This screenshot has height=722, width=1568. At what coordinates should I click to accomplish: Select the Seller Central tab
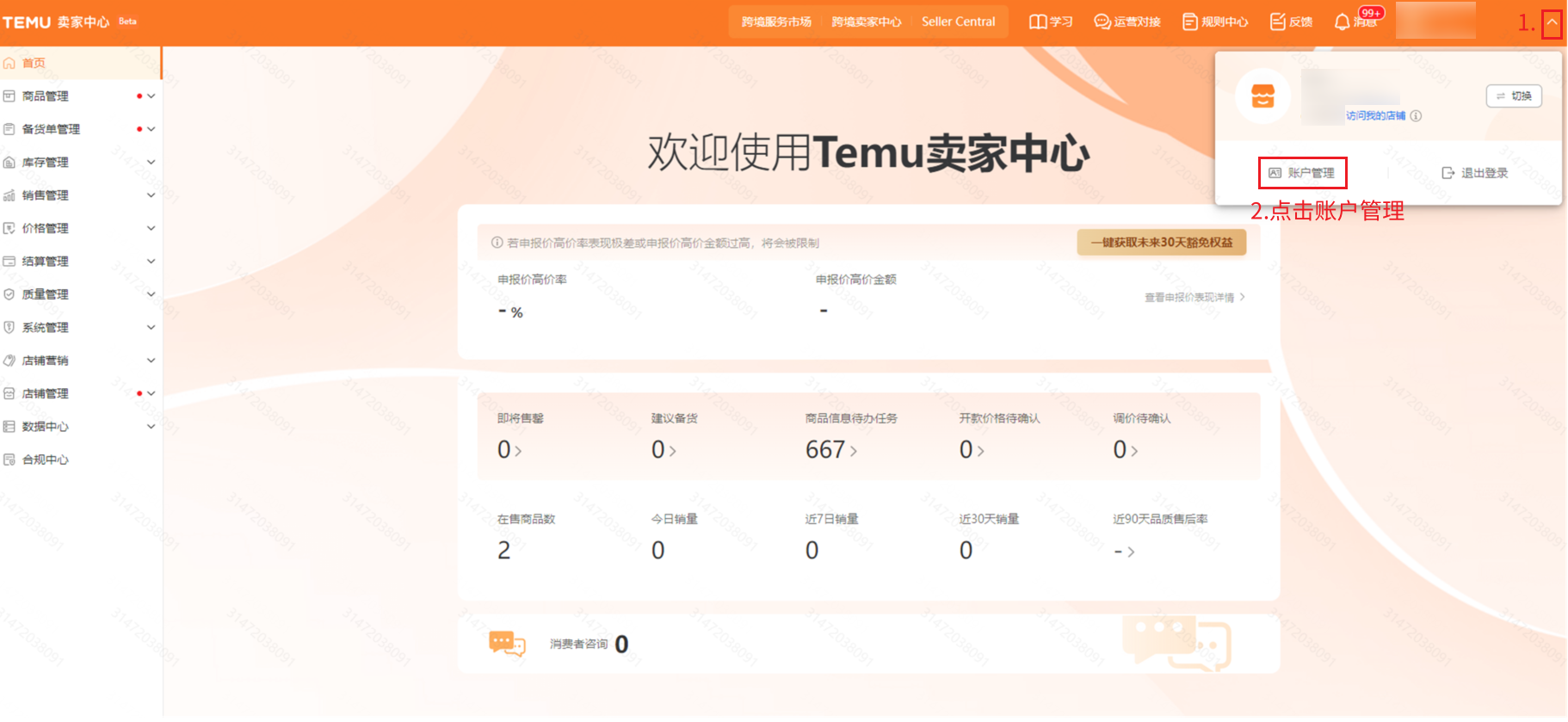pos(959,22)
